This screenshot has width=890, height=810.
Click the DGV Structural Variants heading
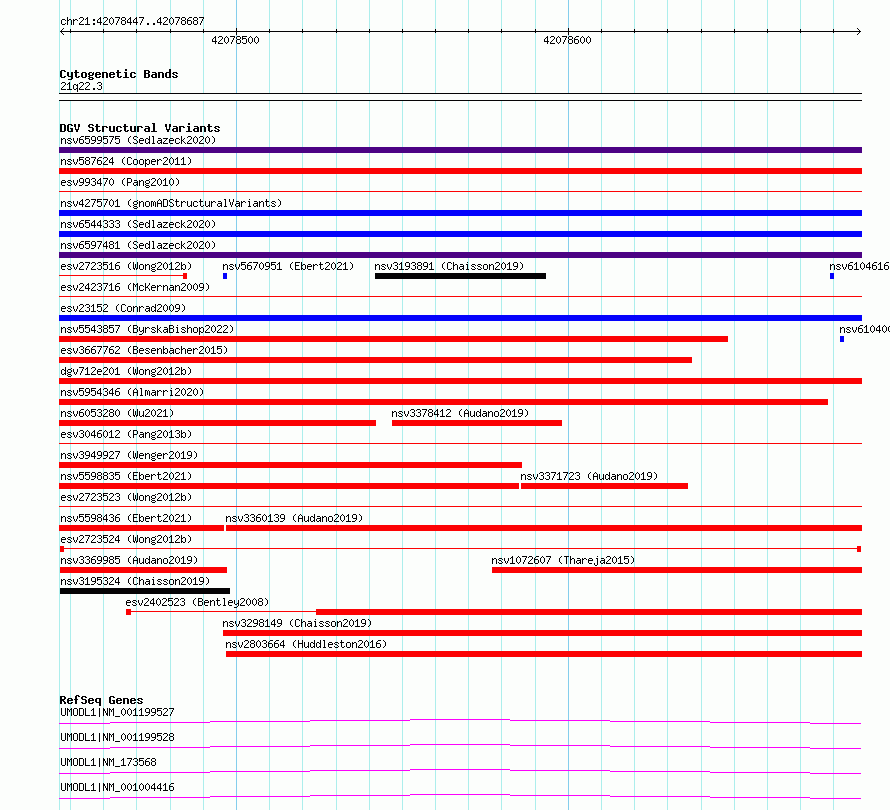tap(140, 128)
